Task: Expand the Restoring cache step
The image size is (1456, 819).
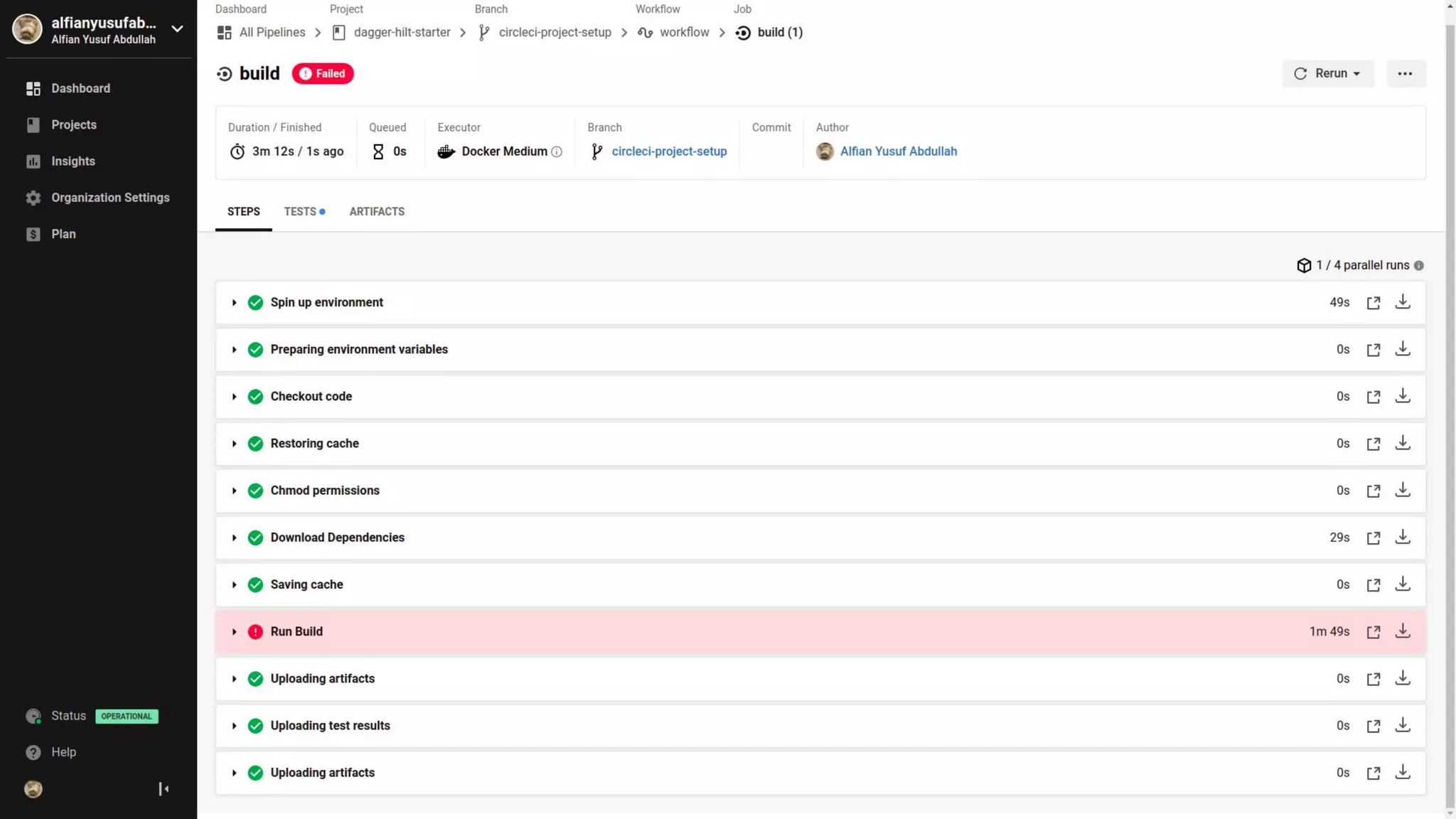Action: (234, 444)
